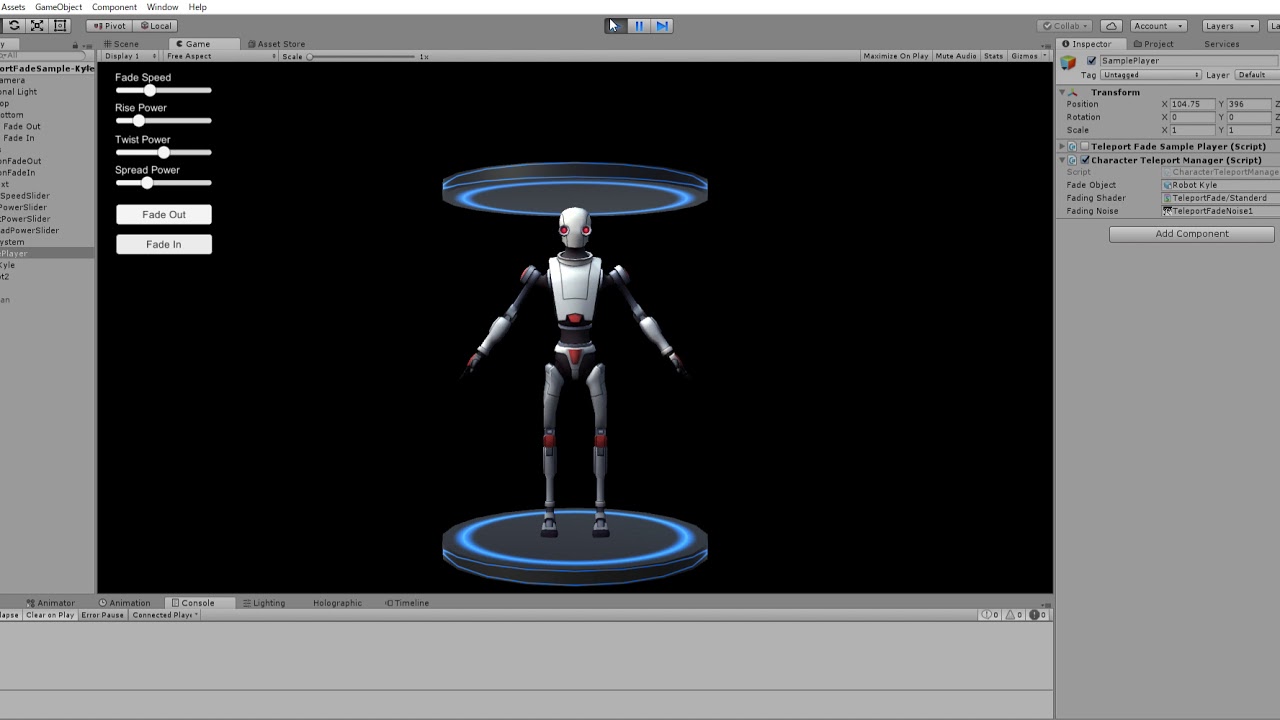The height and width of the screenshot is (720, 1280).
Task: Click Character Teleport Manager script icon
Action: [1072, 160]
